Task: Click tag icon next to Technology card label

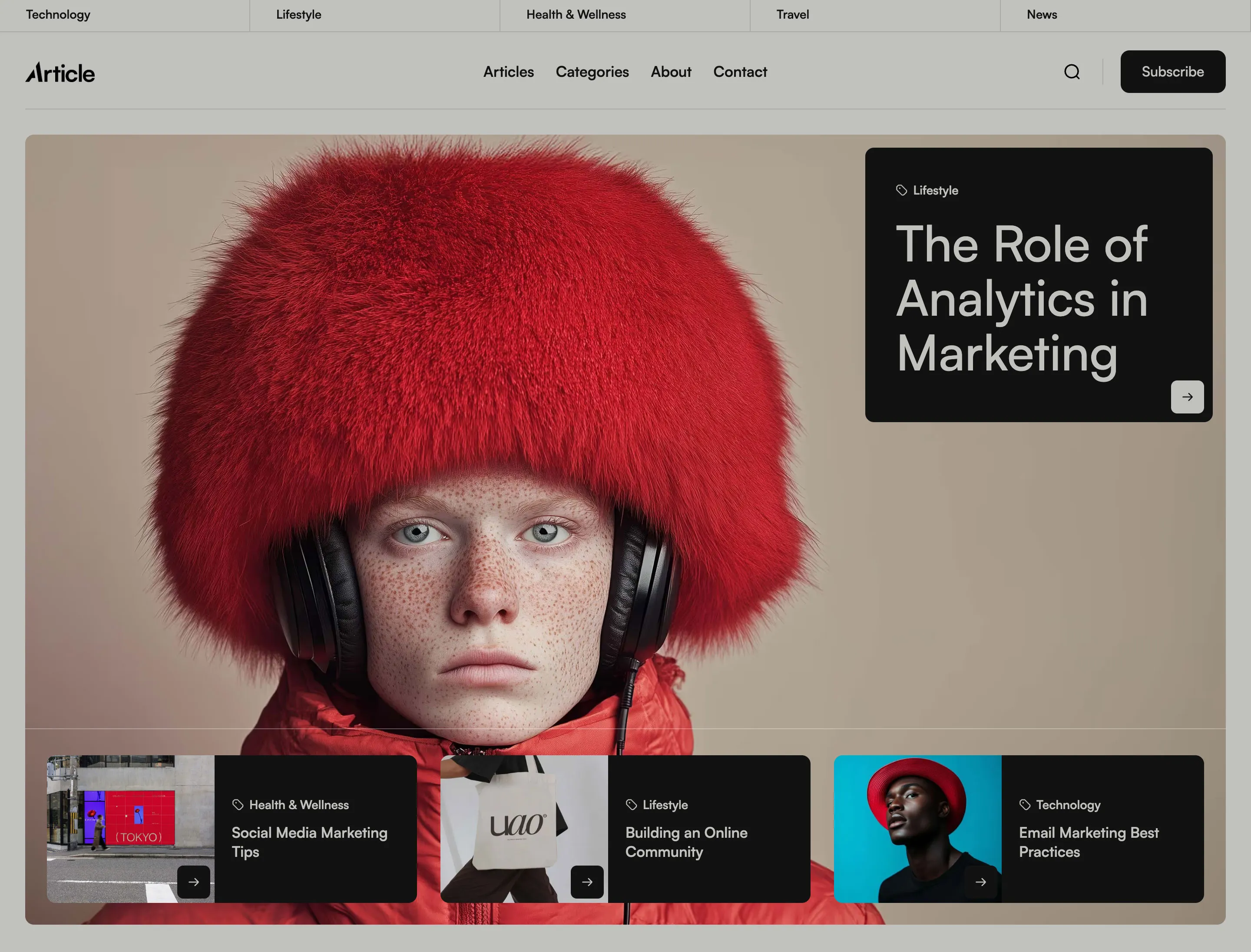Action: pyautogui.click(x=1024, y=805)
